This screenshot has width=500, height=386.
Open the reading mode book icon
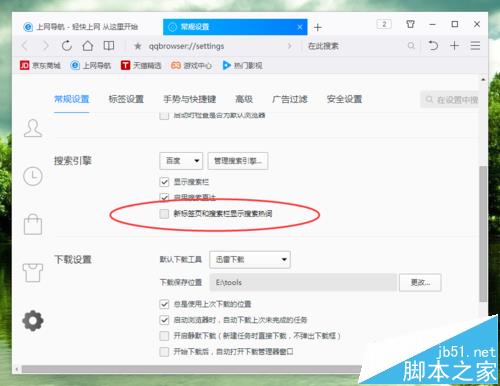coord(109,46)
